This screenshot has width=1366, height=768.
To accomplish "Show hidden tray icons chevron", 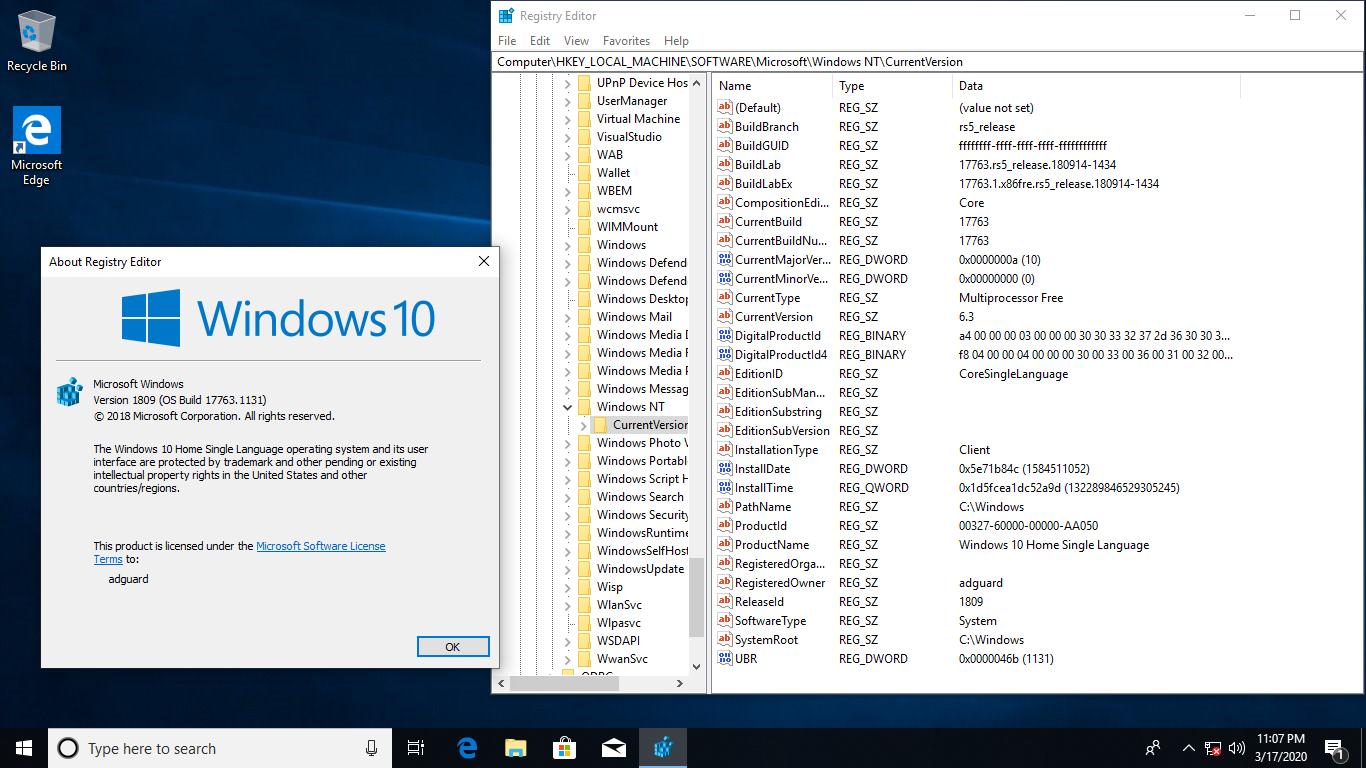I will click(x=1188, y=748).
